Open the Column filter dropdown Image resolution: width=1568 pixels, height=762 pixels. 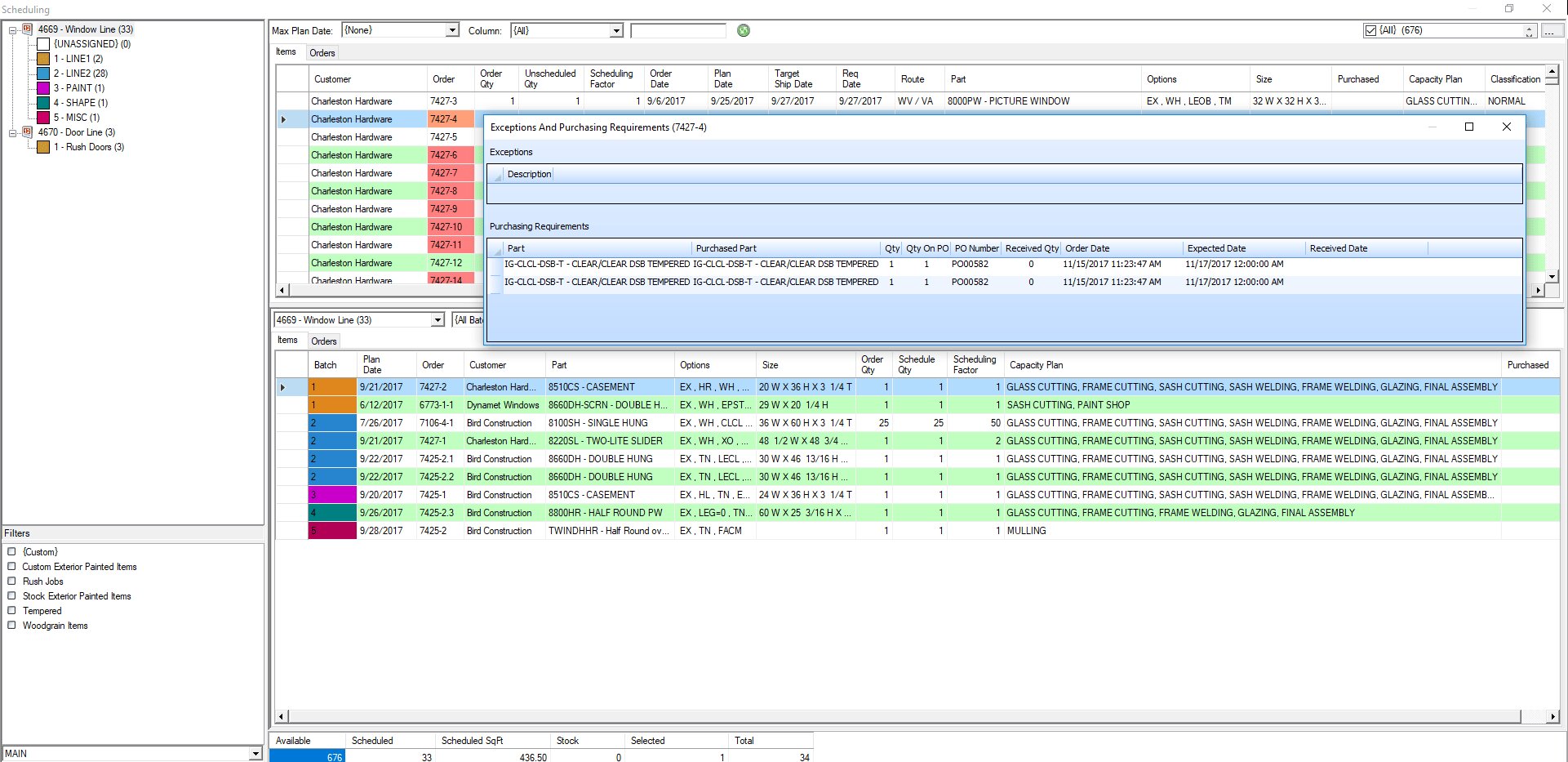coord(616,30)
